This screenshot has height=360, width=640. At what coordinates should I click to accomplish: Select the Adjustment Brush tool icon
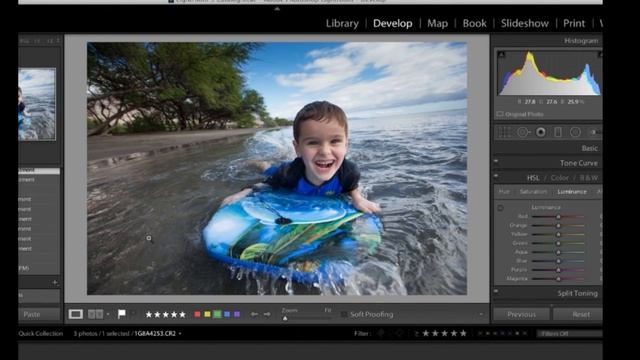595,132
